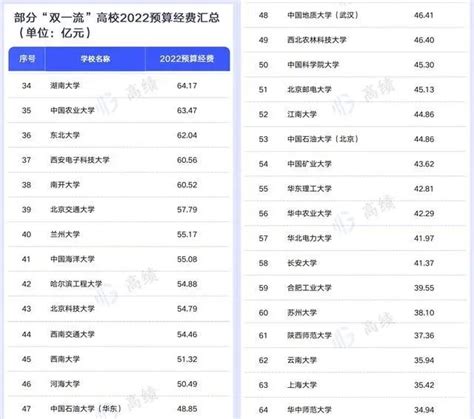Click the 兰州大学 entry

[65, 234]
